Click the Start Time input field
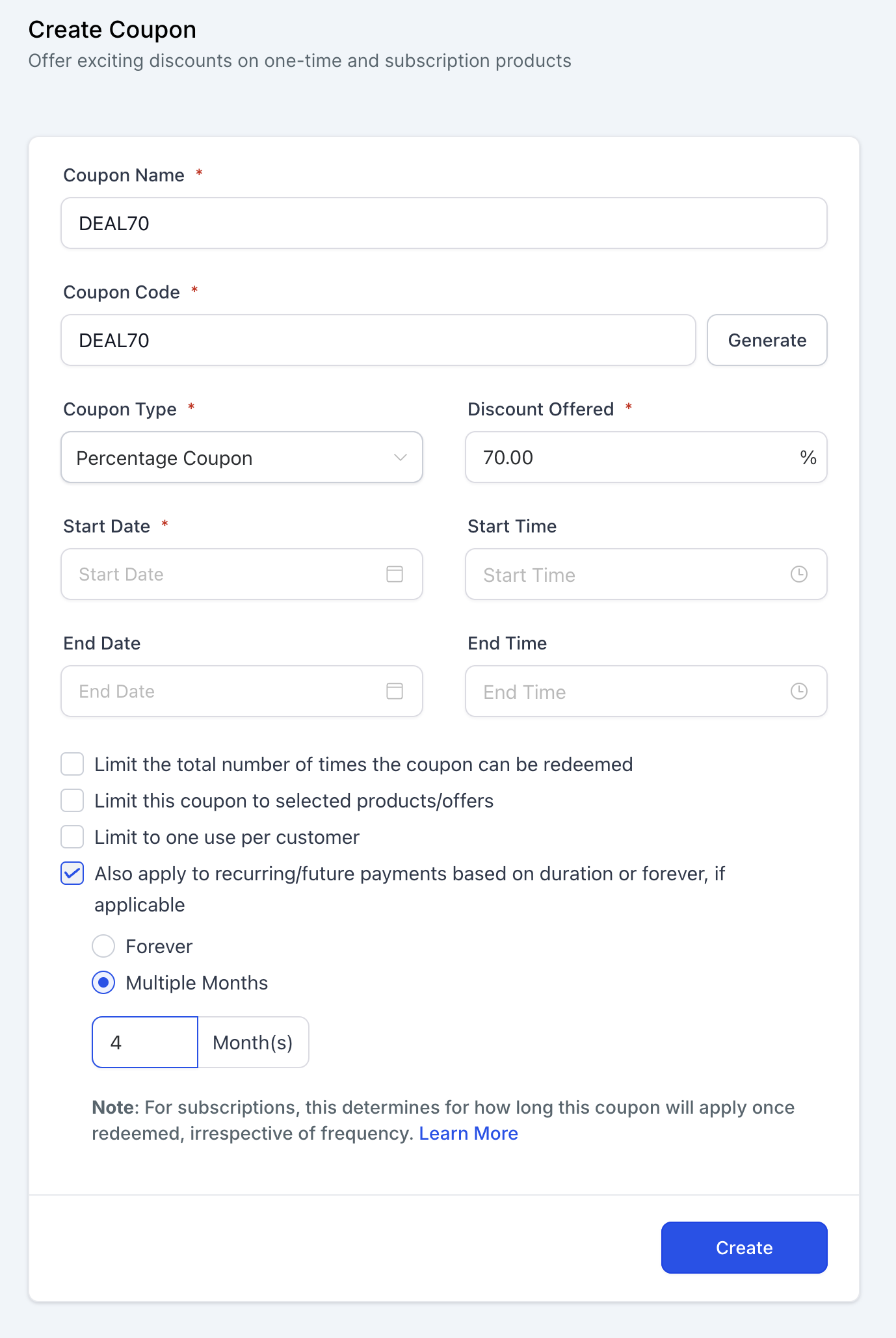 pyautogui.click(x=624, y=575)
